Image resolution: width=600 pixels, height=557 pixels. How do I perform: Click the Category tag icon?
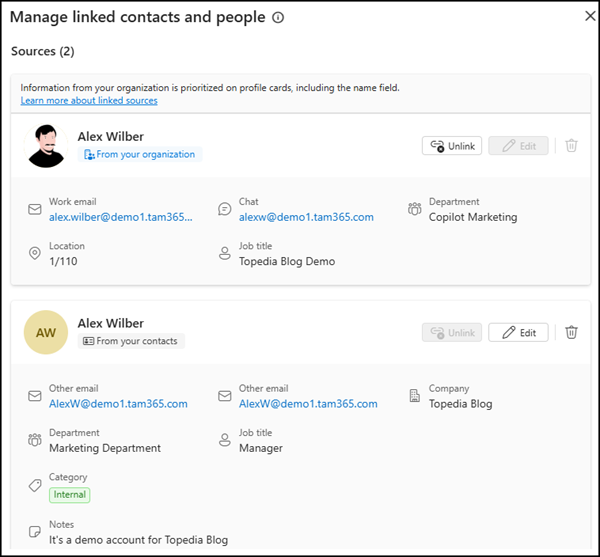(x=35, y=486)
